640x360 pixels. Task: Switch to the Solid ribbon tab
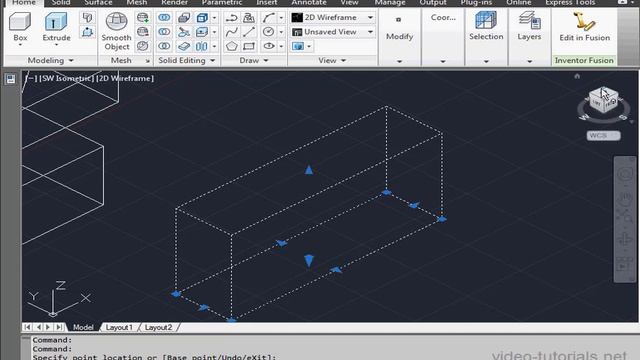[61, 3]
